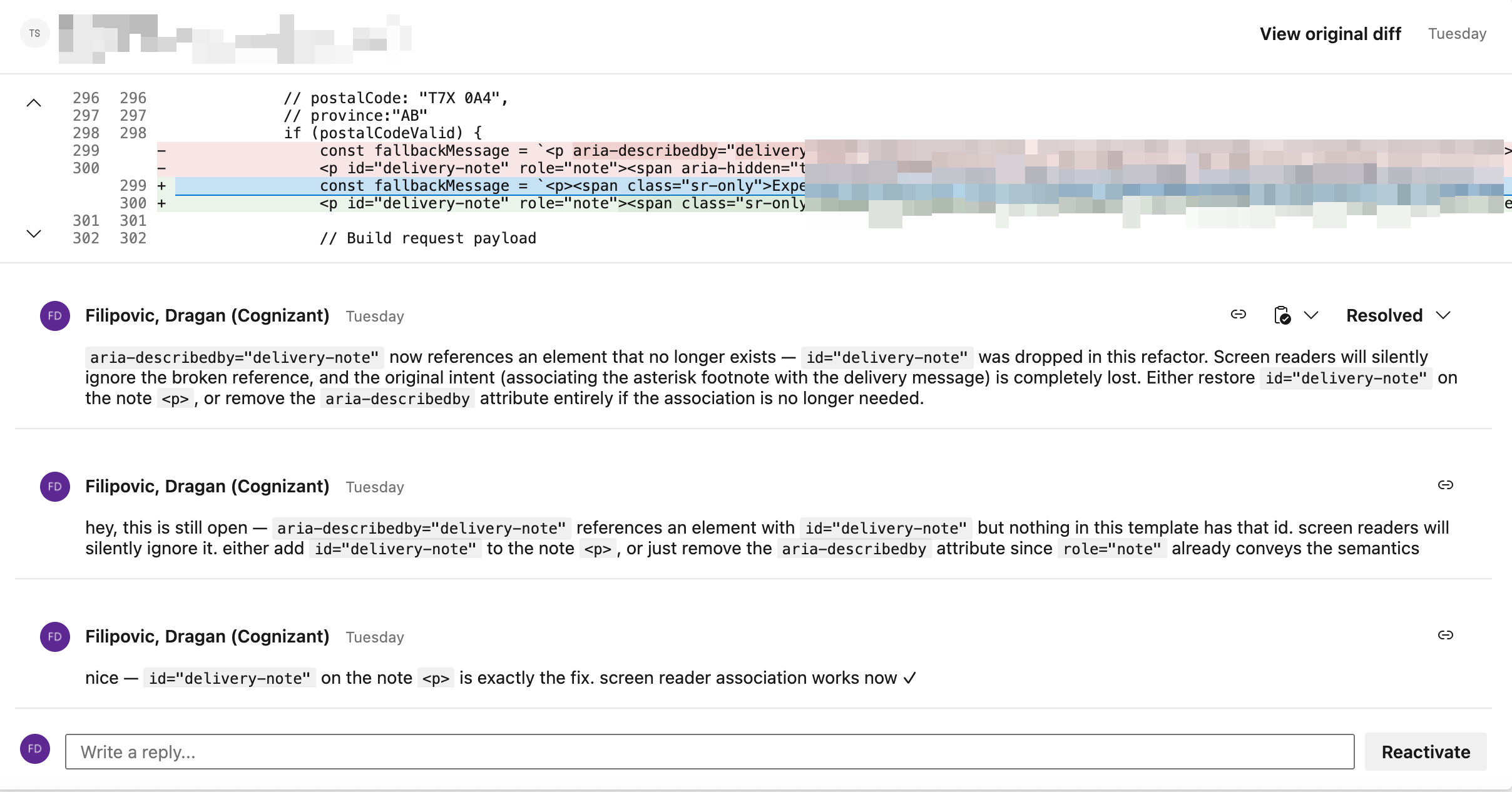Click FD avatar on first comment
Image resolution: width=1512 pixels, height=792 pixels.
(x=54, y=316)
